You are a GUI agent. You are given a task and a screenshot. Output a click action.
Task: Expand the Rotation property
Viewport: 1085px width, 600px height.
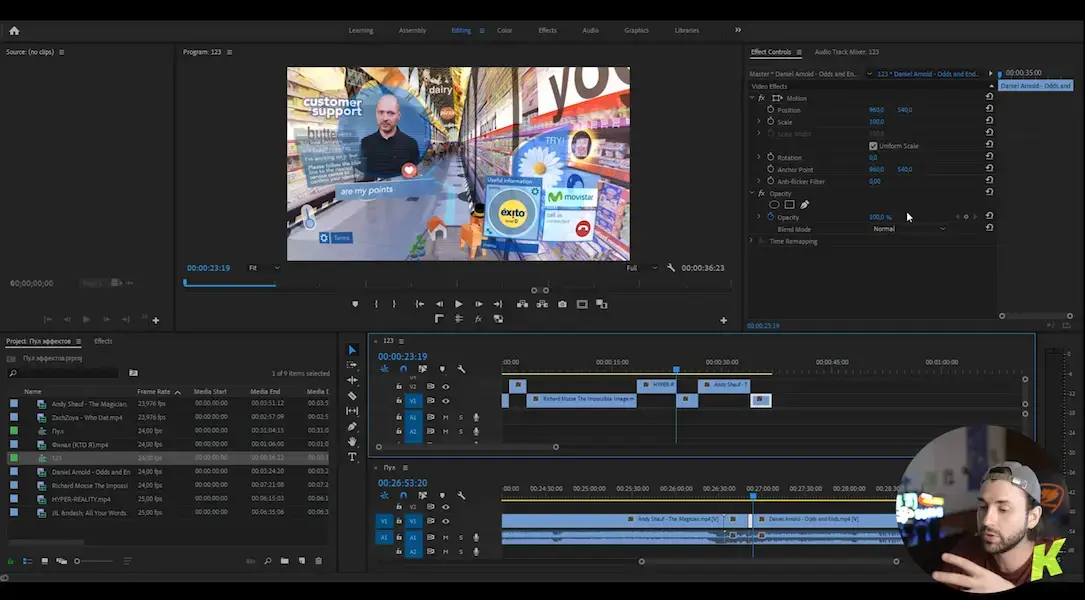point(758,157)
